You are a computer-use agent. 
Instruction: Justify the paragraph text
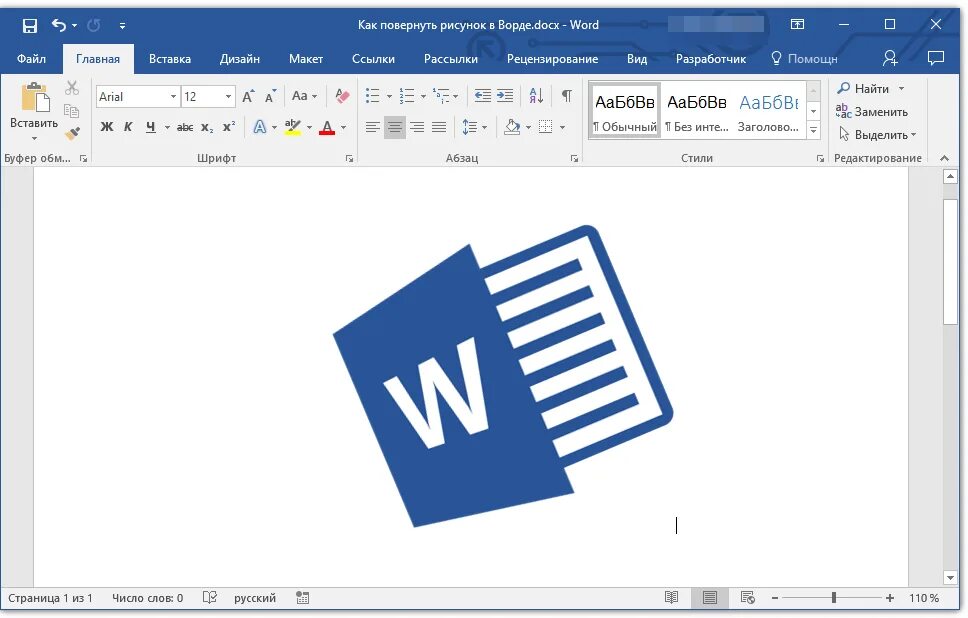pos(439,127)
